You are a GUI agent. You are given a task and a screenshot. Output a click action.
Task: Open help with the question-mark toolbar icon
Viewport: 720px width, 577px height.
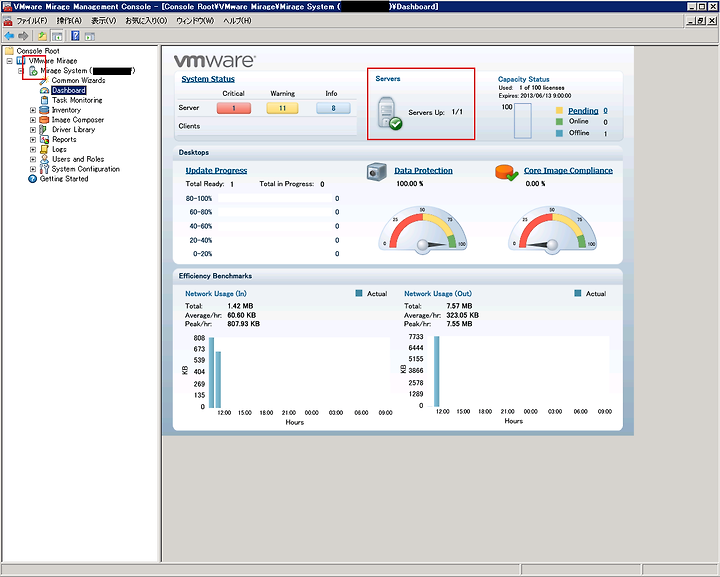coord(75,36)
